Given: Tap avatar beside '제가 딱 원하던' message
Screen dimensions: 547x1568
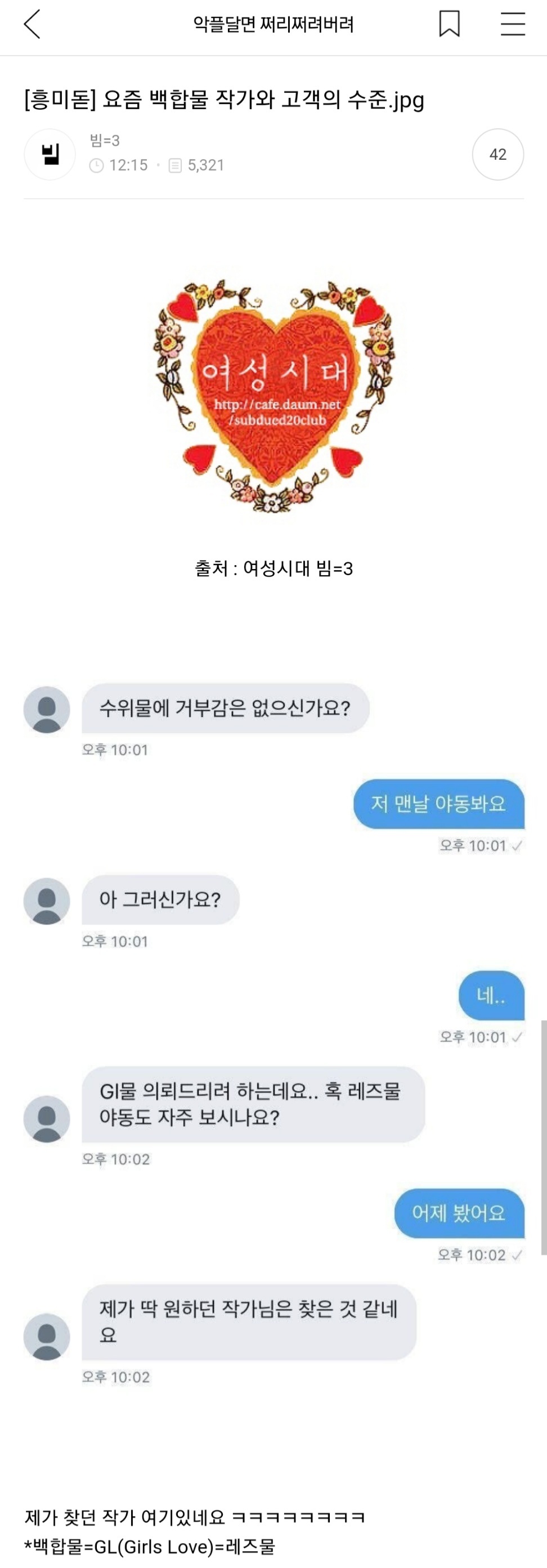Looking at the screenshot, I should (x=47, y=1337).
